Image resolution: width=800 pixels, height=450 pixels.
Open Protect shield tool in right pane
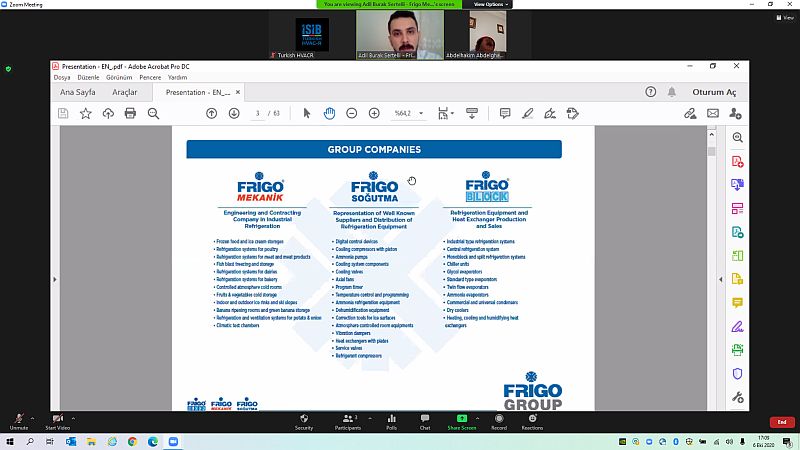point(737,373)
